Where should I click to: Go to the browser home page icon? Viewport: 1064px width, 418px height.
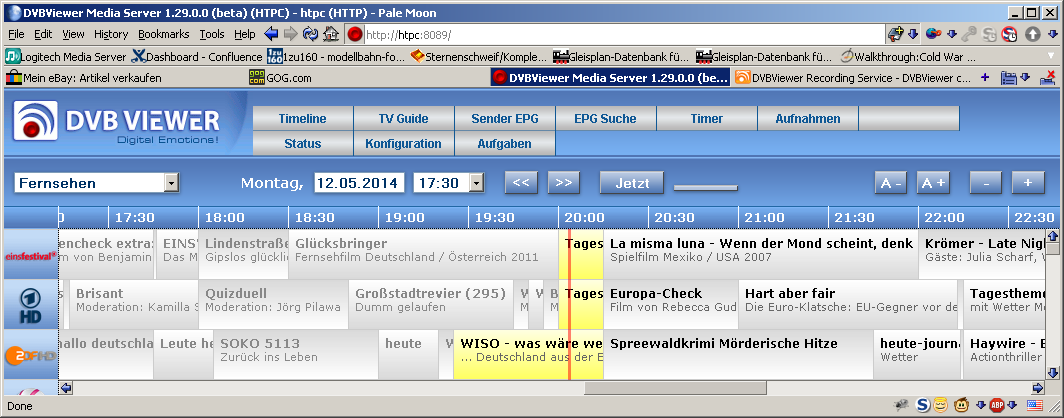(x=331, y=34)
